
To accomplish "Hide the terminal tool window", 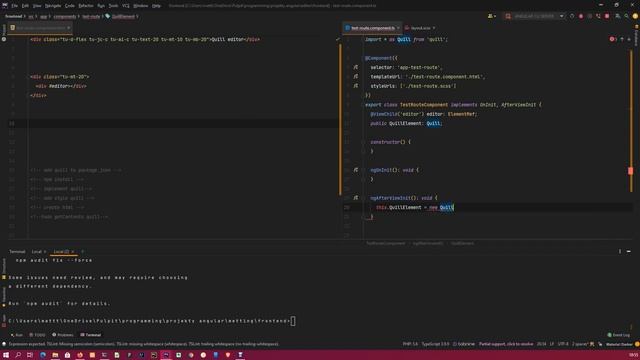I will 629,251.
